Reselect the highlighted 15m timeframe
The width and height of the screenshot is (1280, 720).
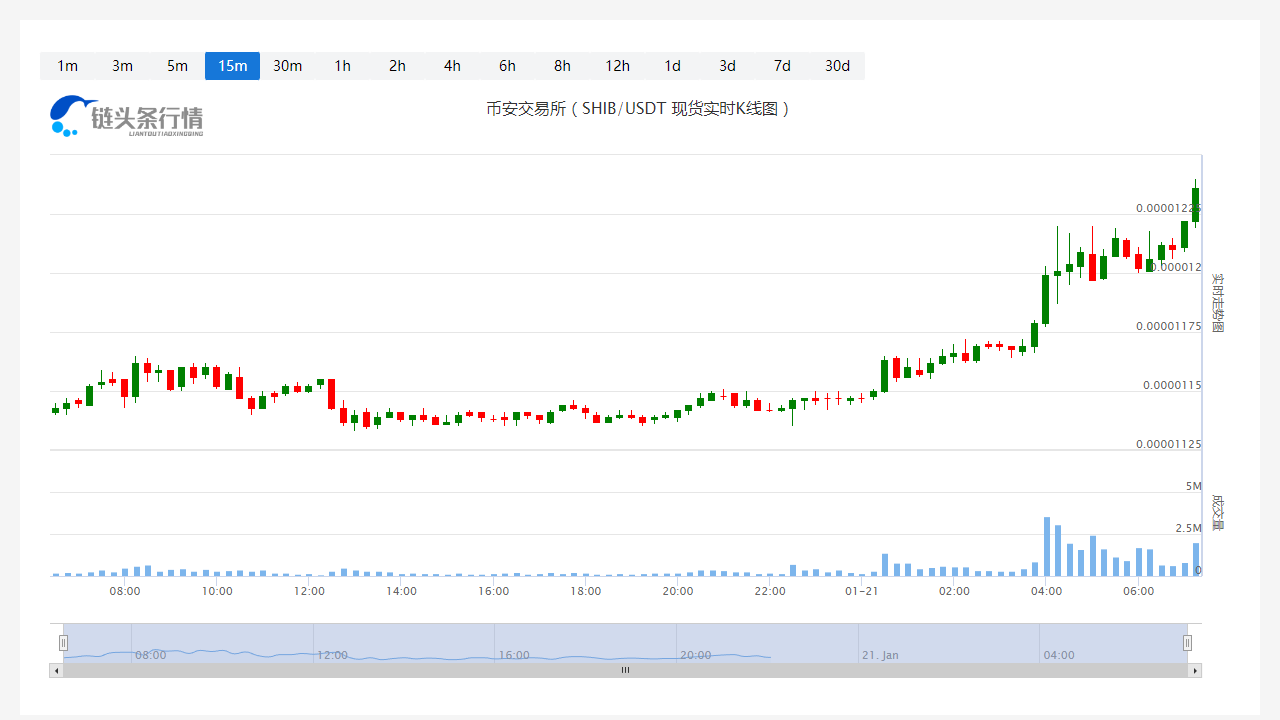[x=232, y=66]
